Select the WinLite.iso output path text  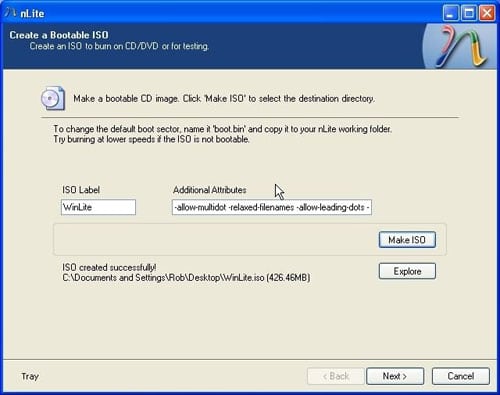(x=186, y=278)
